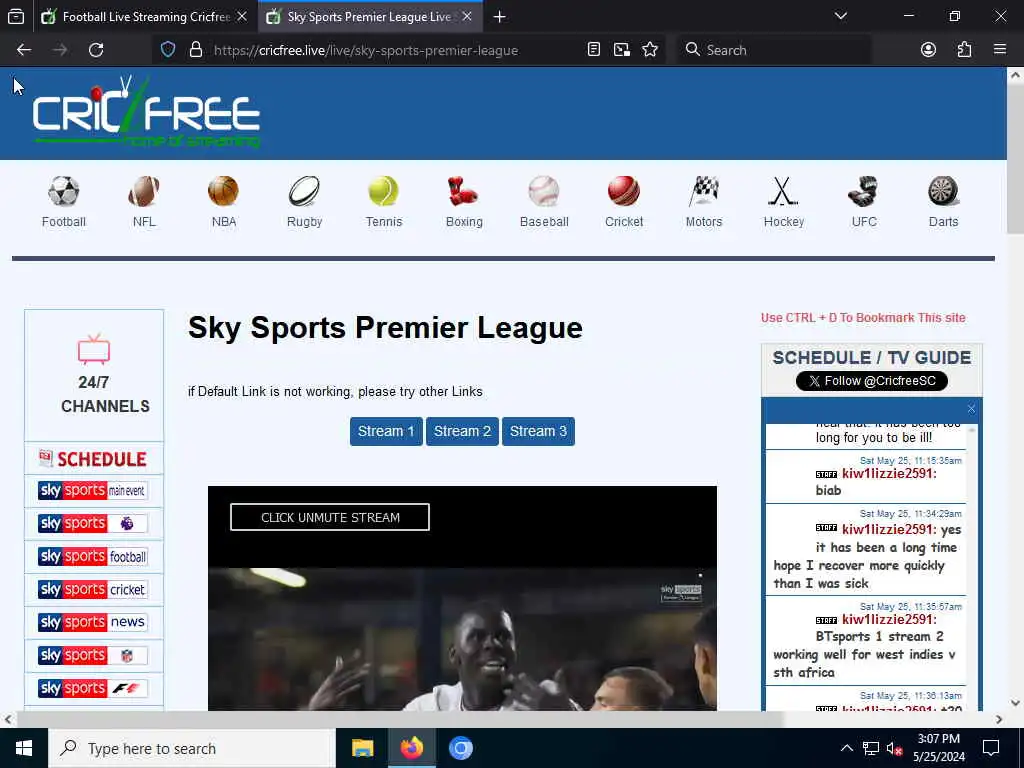Close the Football Live Streaming tab
Viewport: 1024px width, 768px height.
click(242, 16)
